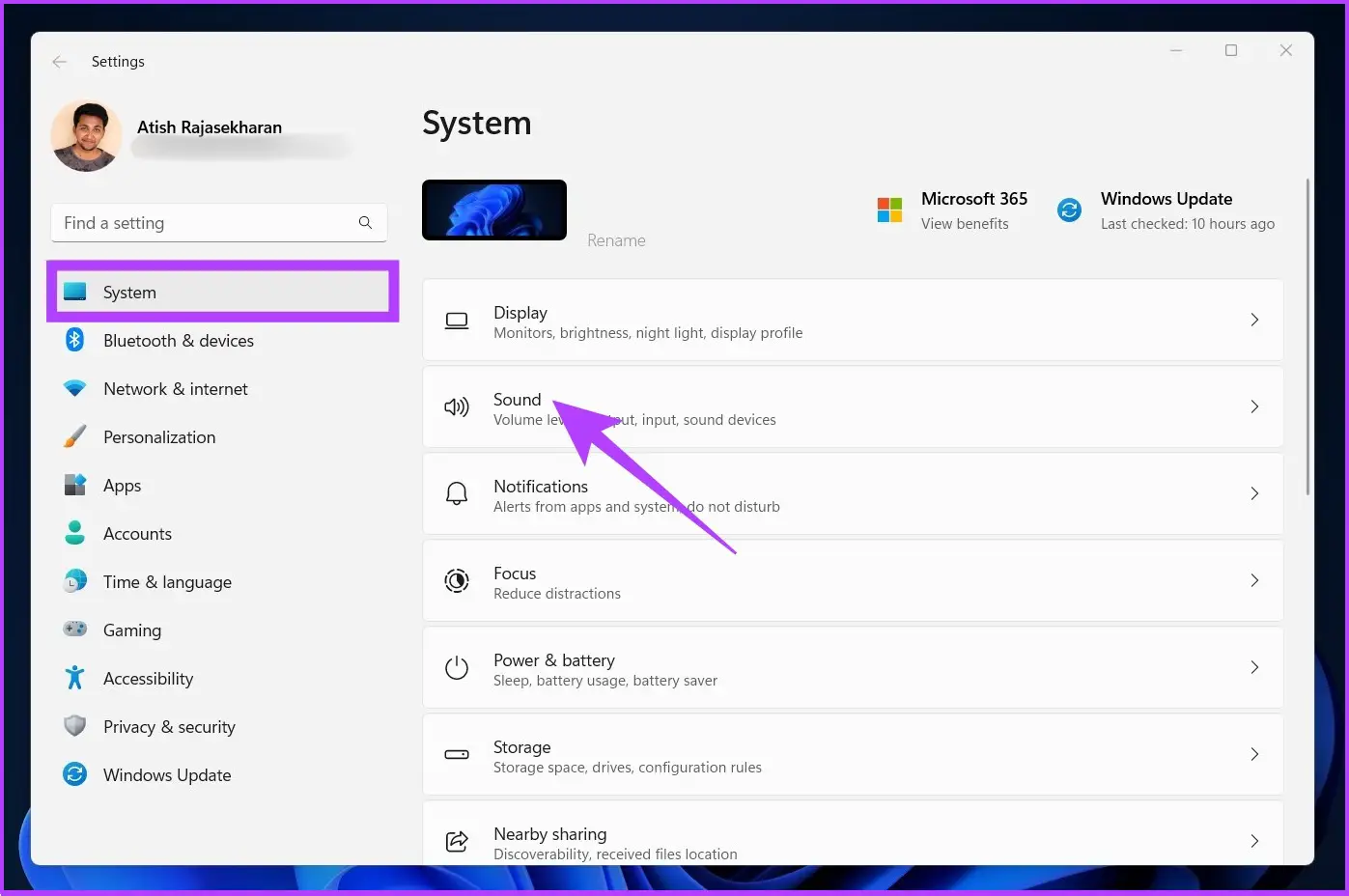This screenshot has width=1349, height=896.
Task: Click the magnifier icon in the search box
Action: [365, 223]
